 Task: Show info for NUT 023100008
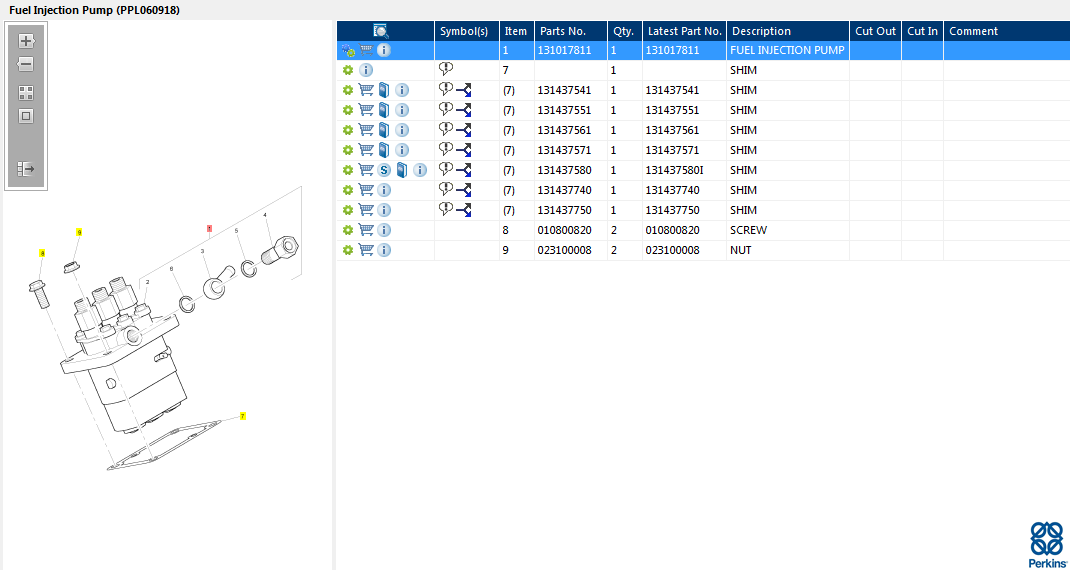pos(384,250)
